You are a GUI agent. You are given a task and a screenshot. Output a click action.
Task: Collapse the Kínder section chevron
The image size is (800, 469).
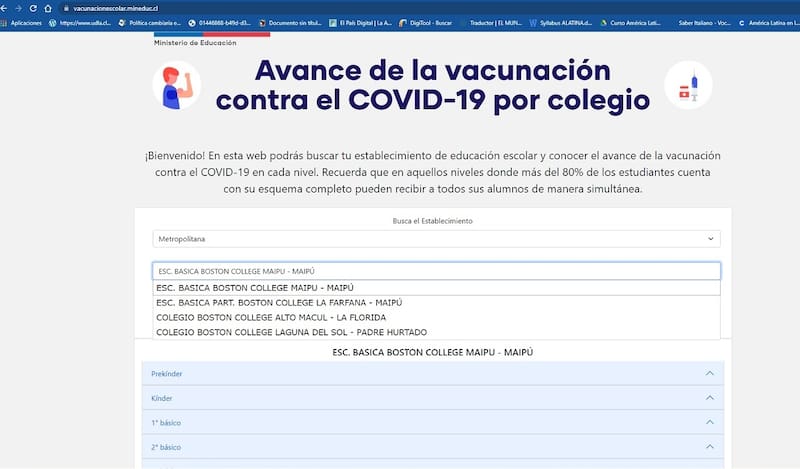710,398
